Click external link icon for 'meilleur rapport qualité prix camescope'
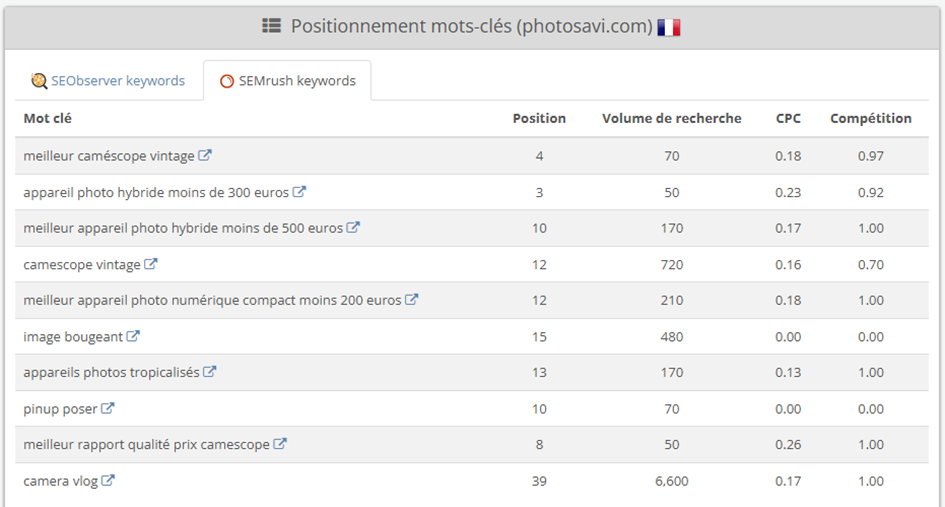 pos(280,444)
